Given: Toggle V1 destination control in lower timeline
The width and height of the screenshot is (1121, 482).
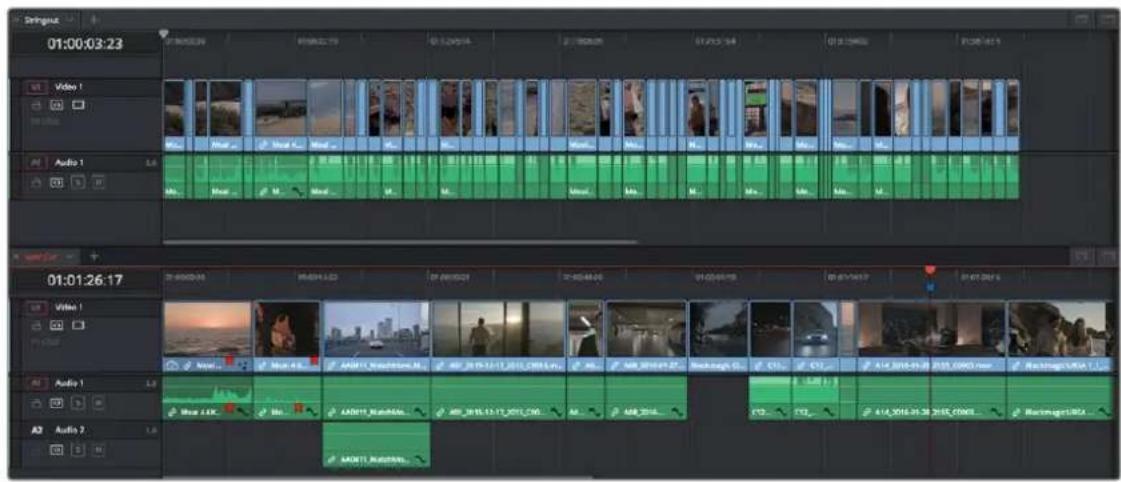Looking at the screenshot, I should pyautogui.click(x=36, y=306).
